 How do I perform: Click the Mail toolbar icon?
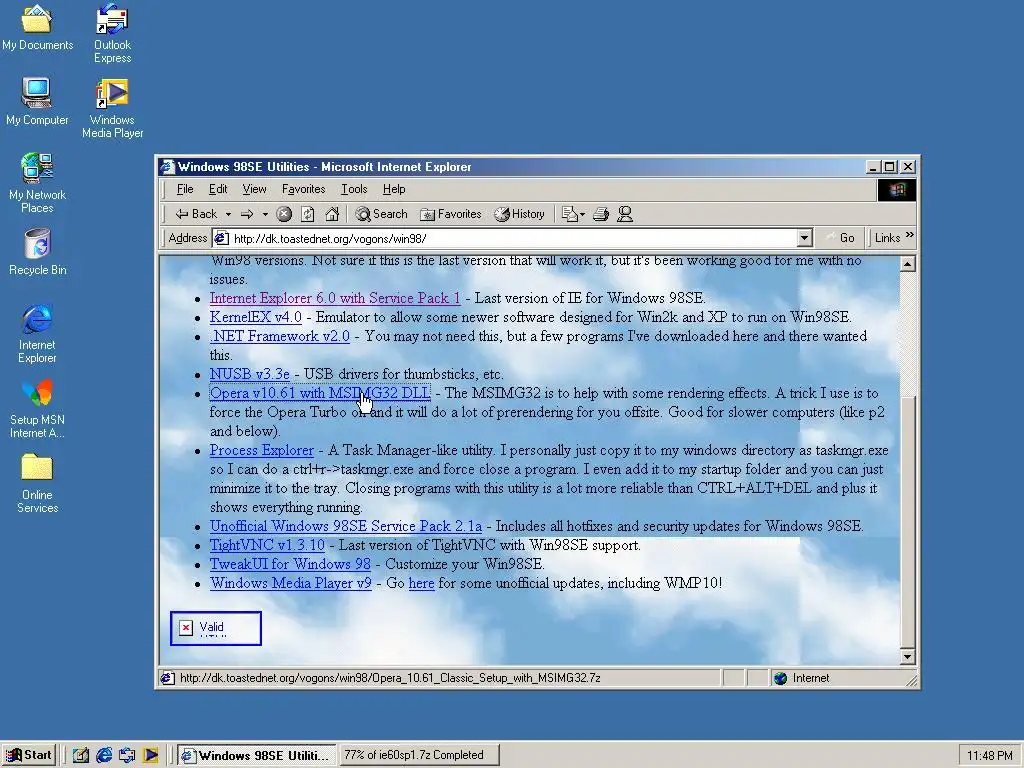click(x=569, y=214)
